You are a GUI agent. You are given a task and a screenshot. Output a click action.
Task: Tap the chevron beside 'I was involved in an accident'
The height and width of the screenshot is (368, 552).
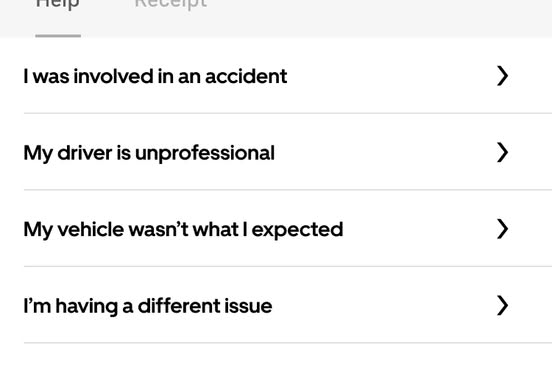(502, 76)
